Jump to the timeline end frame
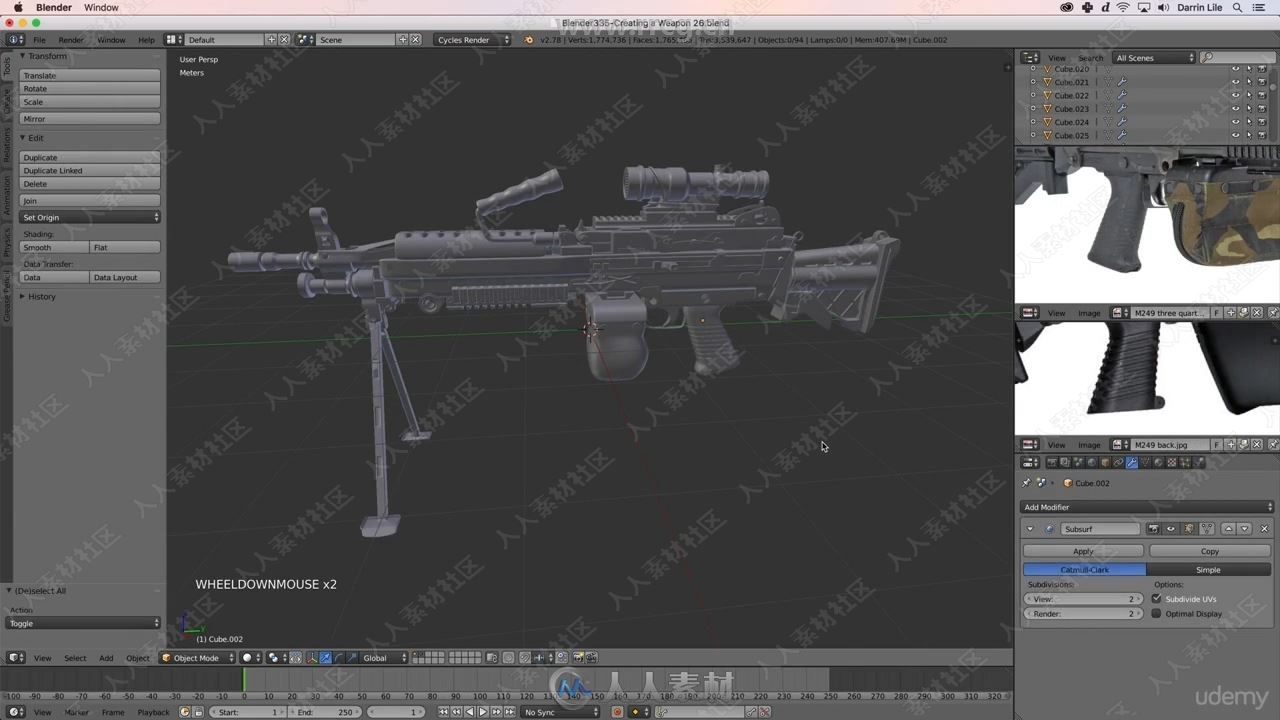1280x720 pixels. point(510,712)
